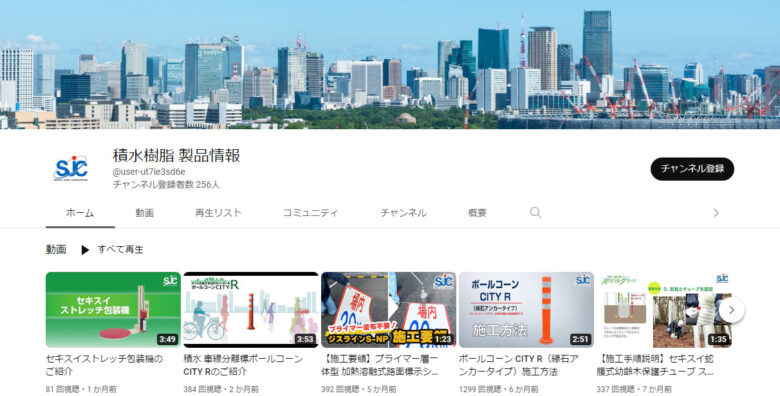Viewport: 780px width, 396px height.
Task: Click the チャンネル登録者数 256人 text
Action: [166, 185]
